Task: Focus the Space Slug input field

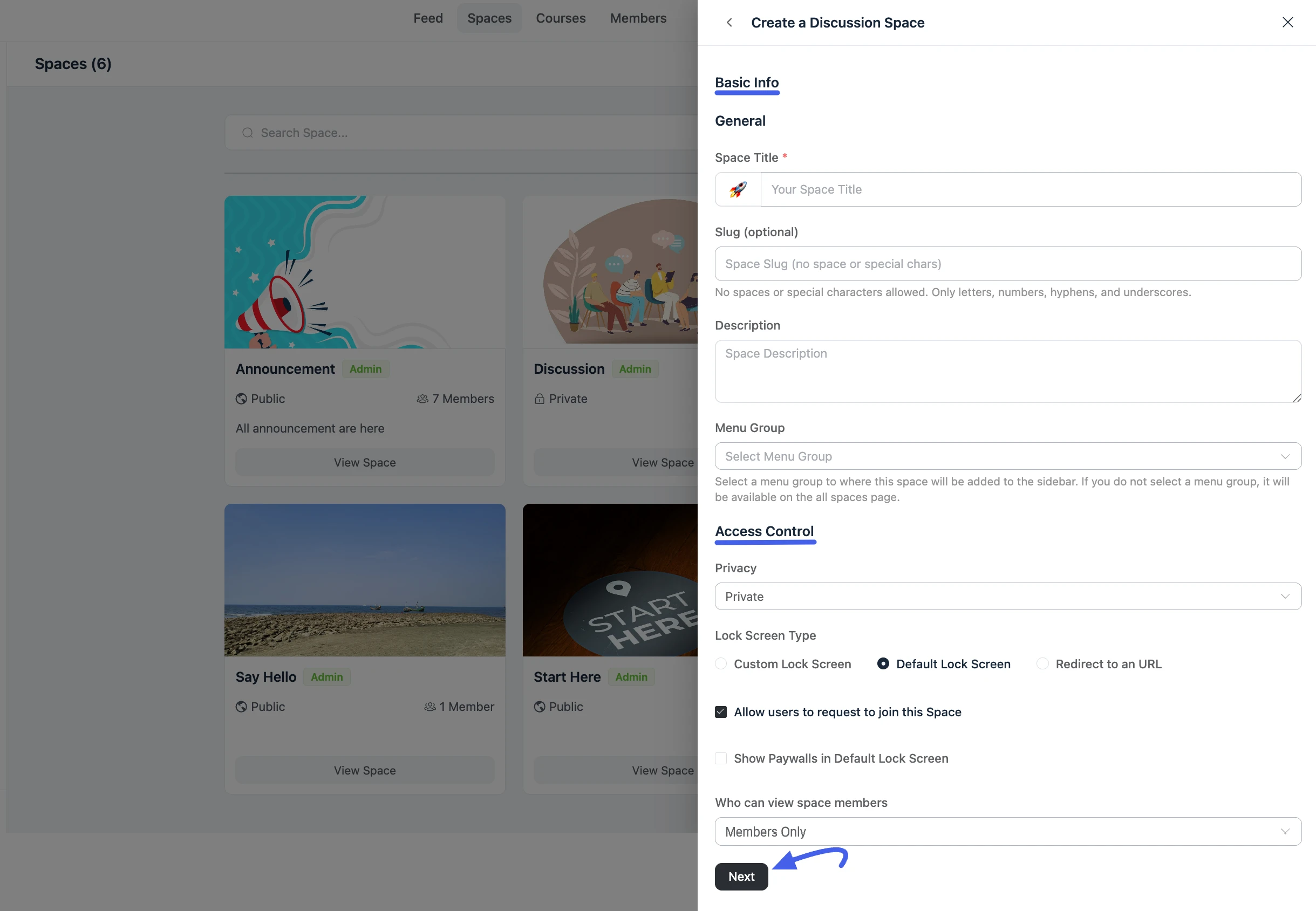Action: pos(1008,264)
